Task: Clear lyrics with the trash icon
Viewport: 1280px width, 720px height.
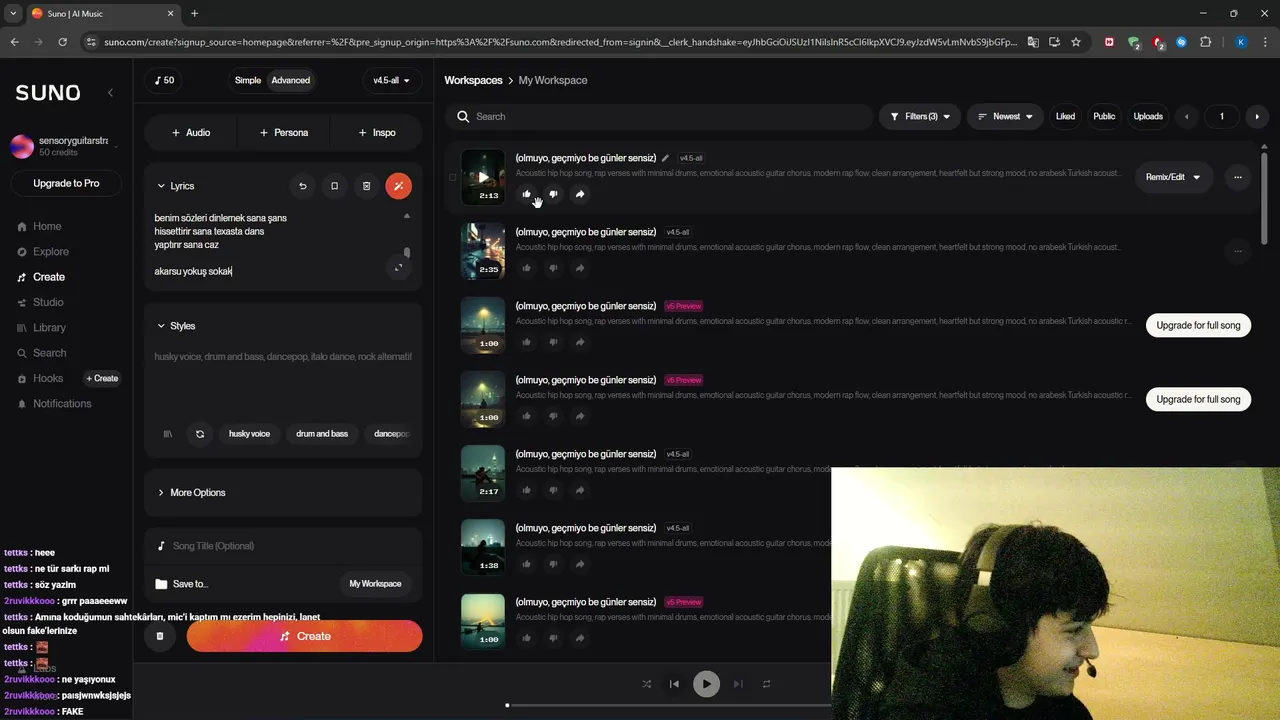Action: (366, 186)
